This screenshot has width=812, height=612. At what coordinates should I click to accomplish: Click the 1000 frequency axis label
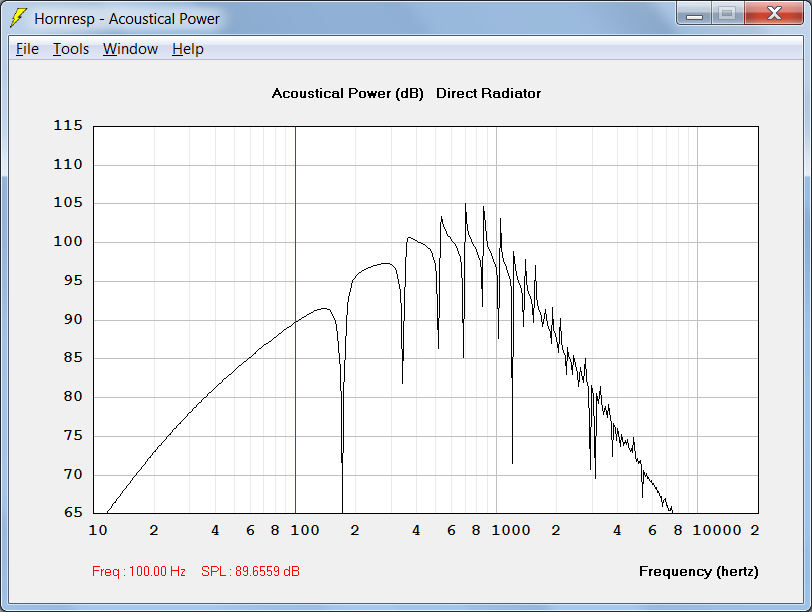pos(511,530)
